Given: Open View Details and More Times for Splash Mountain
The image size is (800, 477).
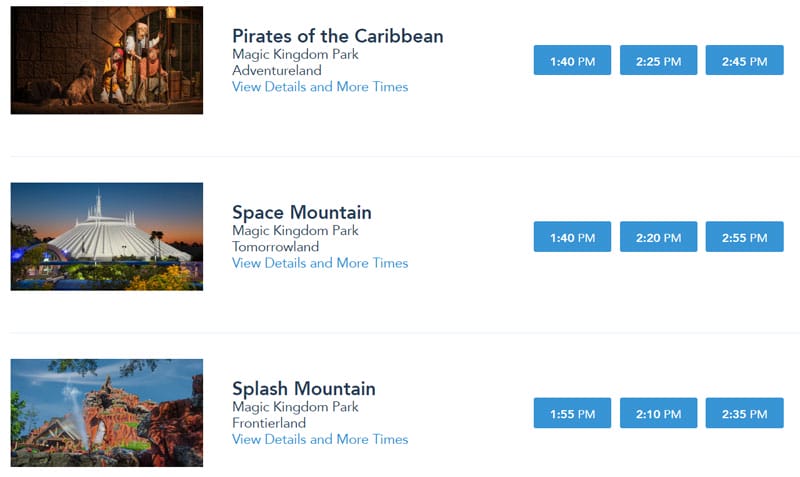Looking at the screenshot, I should point(320,440).
